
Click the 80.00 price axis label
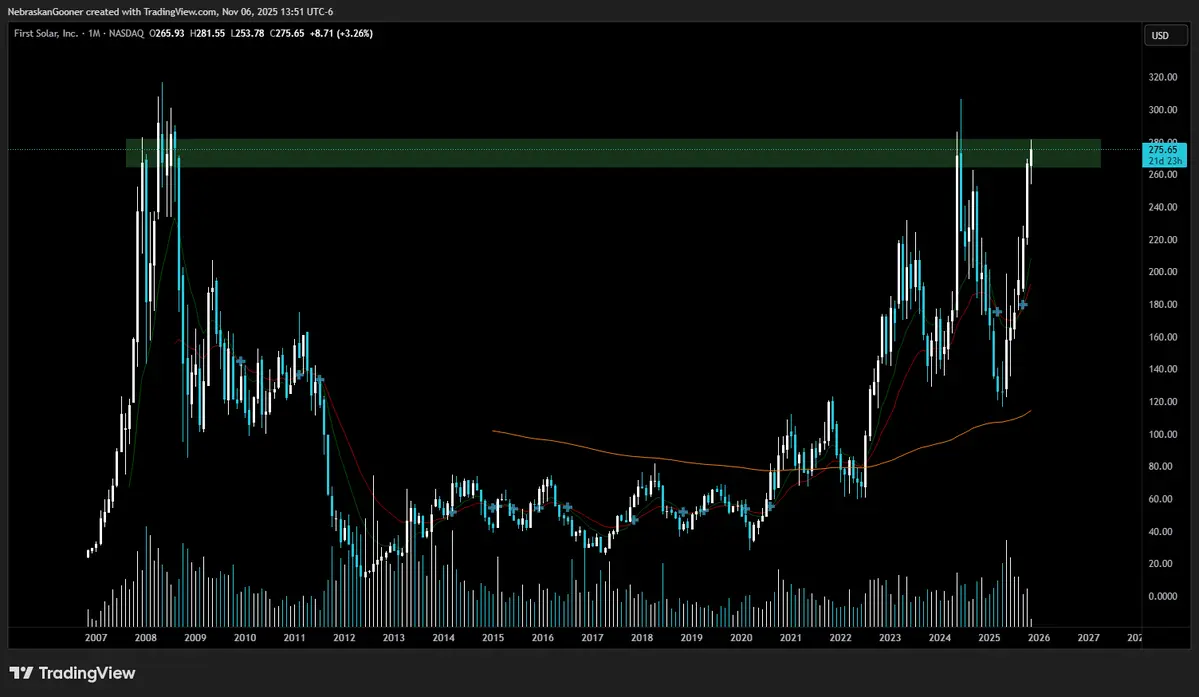[x=1161, y=466]
